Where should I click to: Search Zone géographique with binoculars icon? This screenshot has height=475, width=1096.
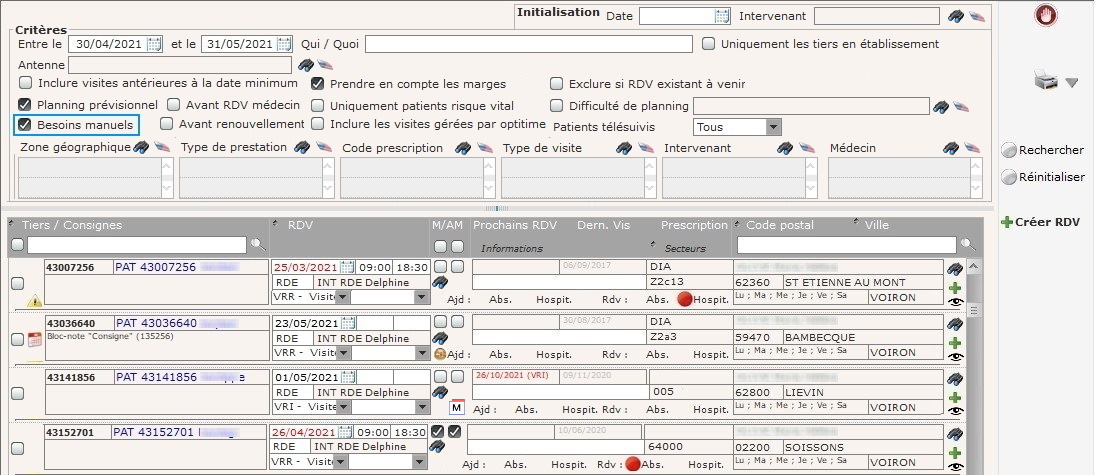[x=141, y=147]
